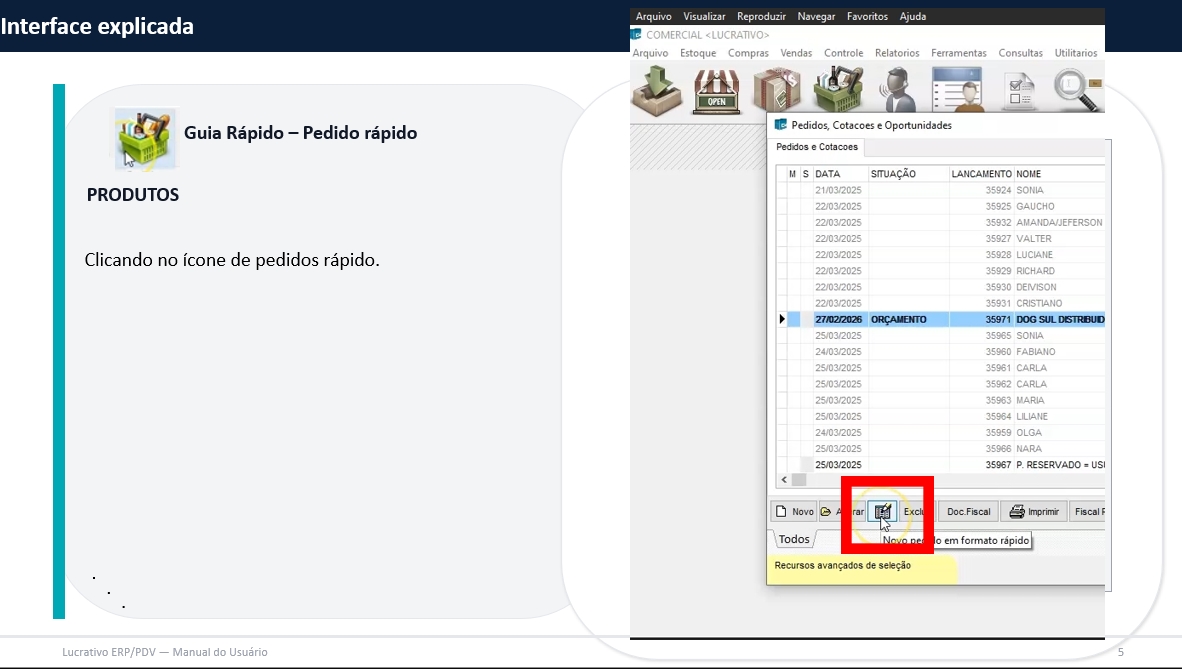Open the store icon with OPEN sign
The width and height of the screenshot is (1182, 669).
(716, 89)
